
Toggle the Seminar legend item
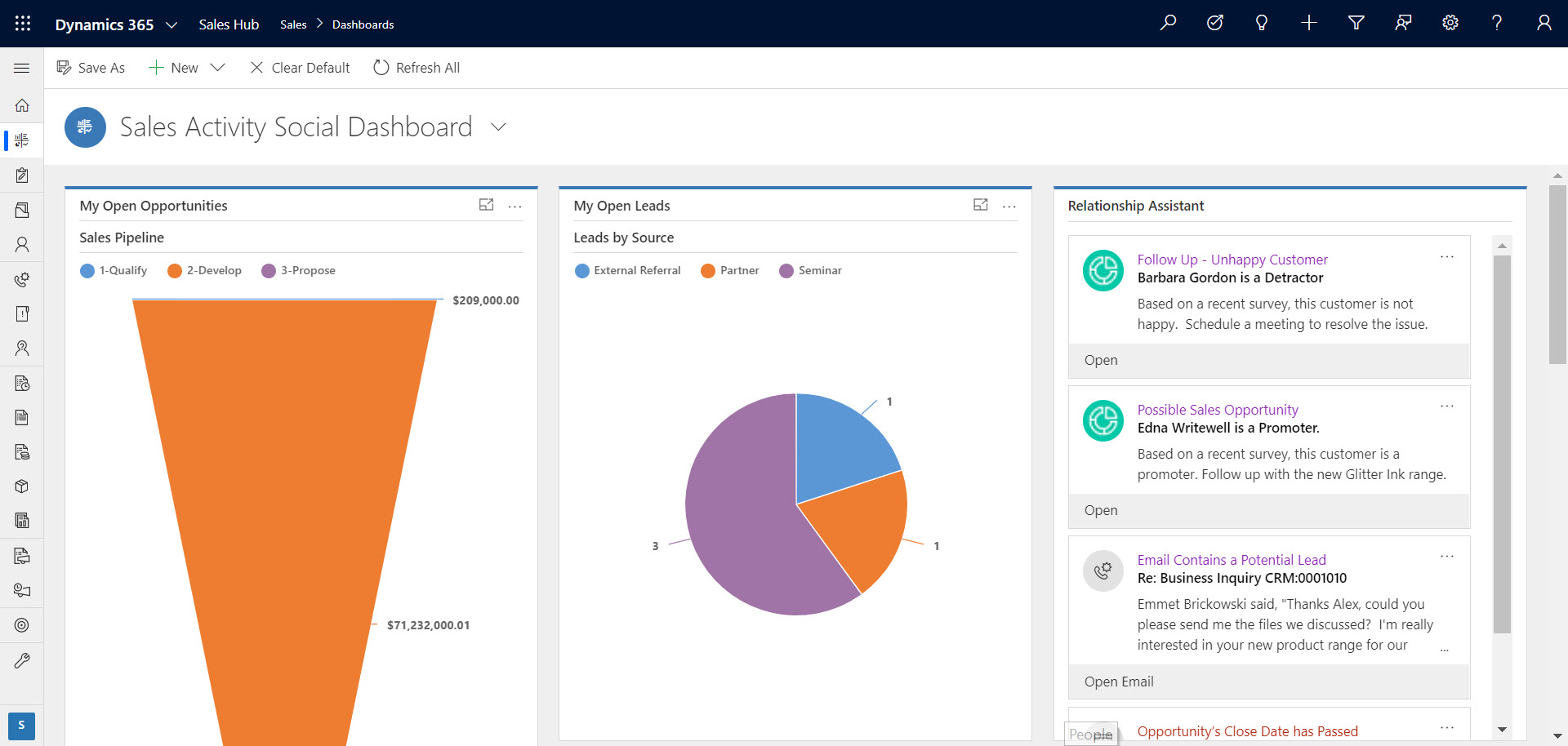pos(810,270)
